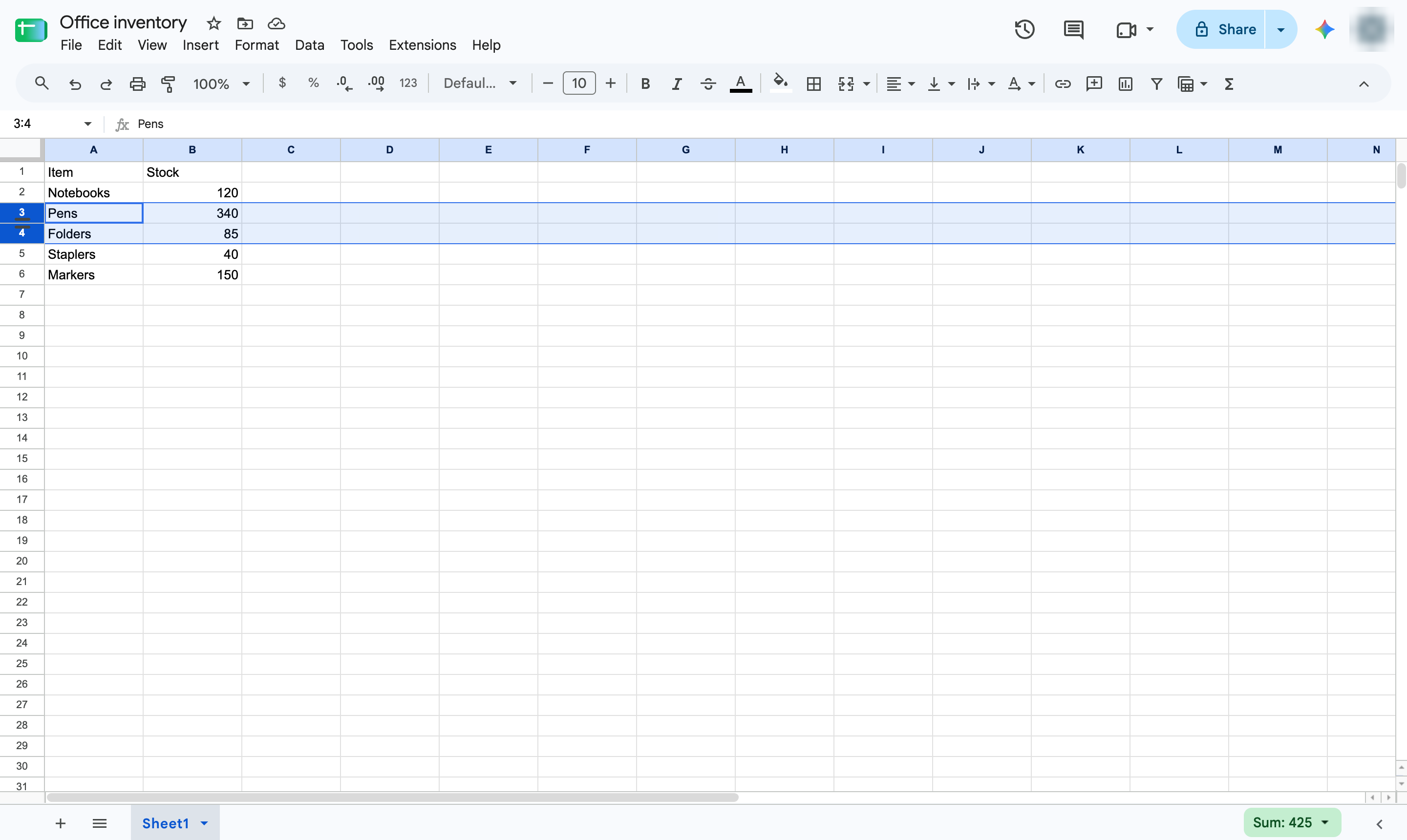Star the Office inventory document
This screenshot has height=840, width=1407.
pos(213,23)
